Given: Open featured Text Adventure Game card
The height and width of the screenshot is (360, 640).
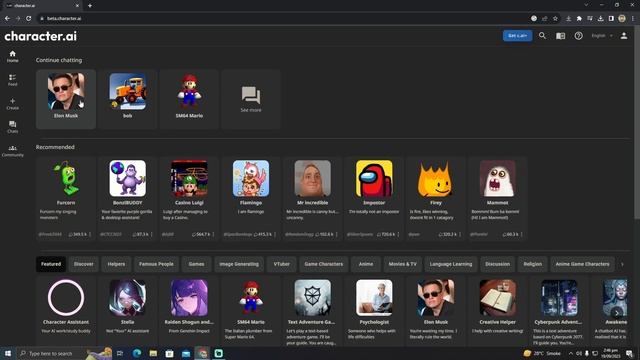Looking at the screenshot, I should [x=313, y=312].
